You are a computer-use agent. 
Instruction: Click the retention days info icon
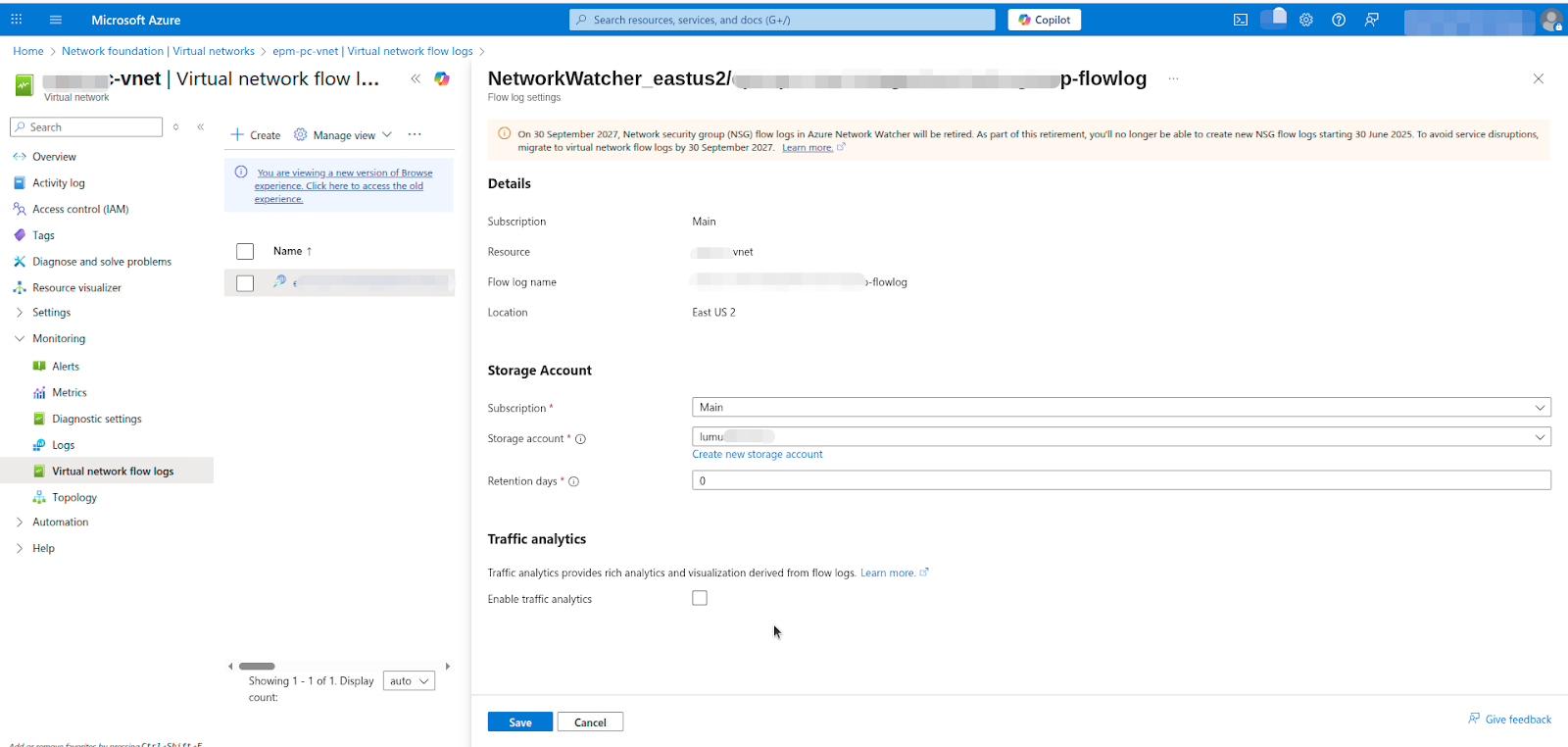[574, 481]
